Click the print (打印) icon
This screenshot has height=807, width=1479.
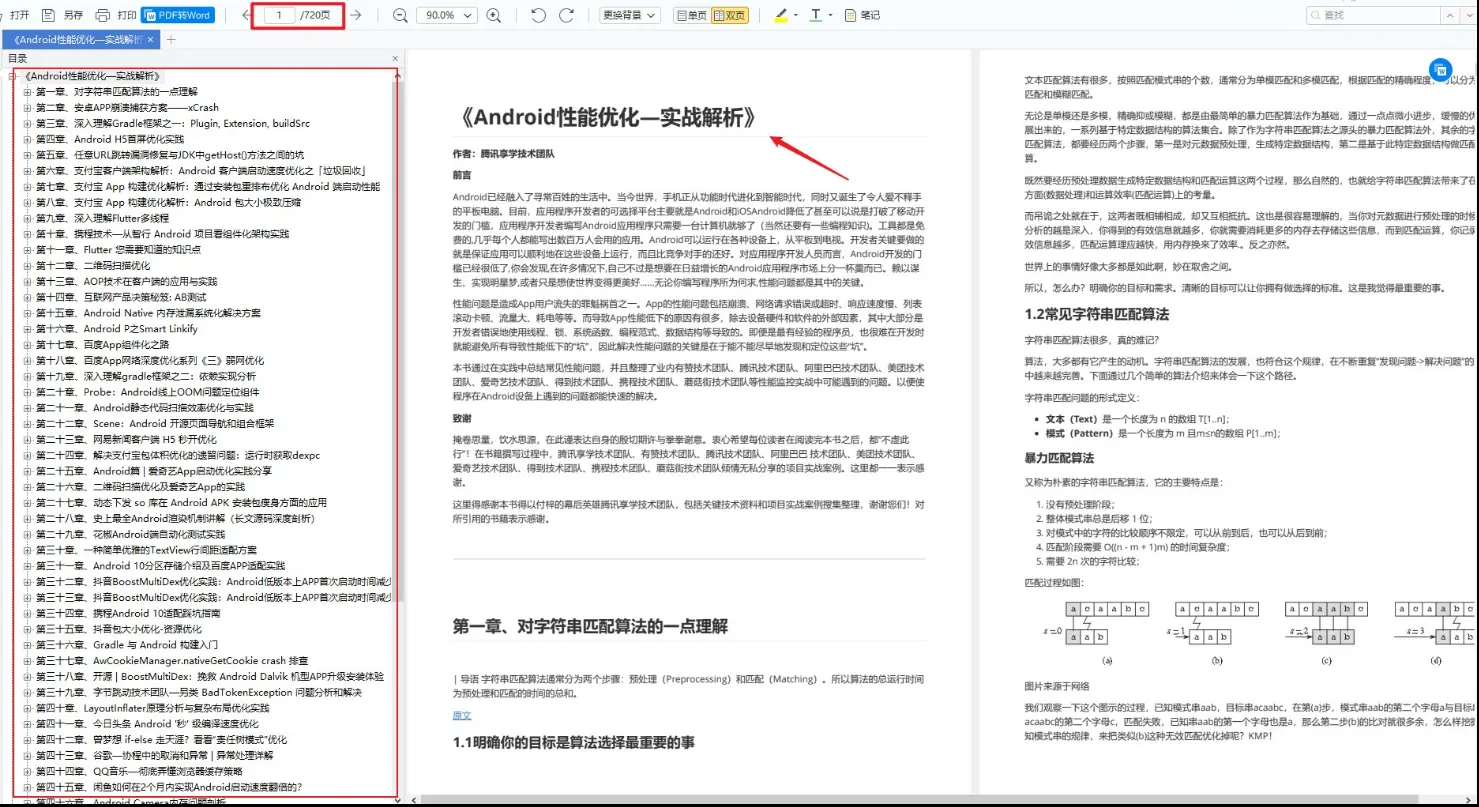(x=103, y=15)
